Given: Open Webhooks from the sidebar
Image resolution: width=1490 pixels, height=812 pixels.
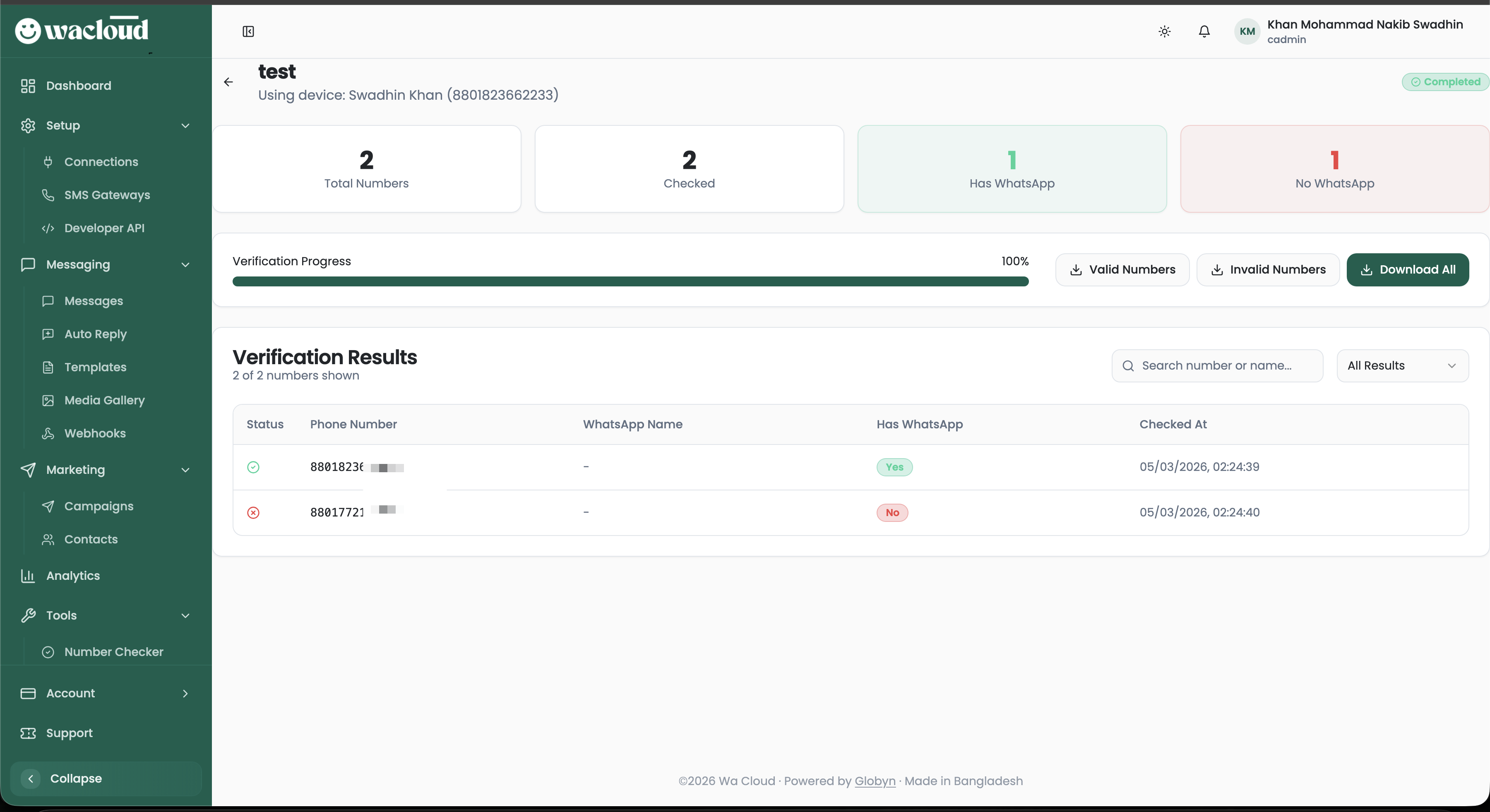Looking at the screenshot, I should point(95,433).
